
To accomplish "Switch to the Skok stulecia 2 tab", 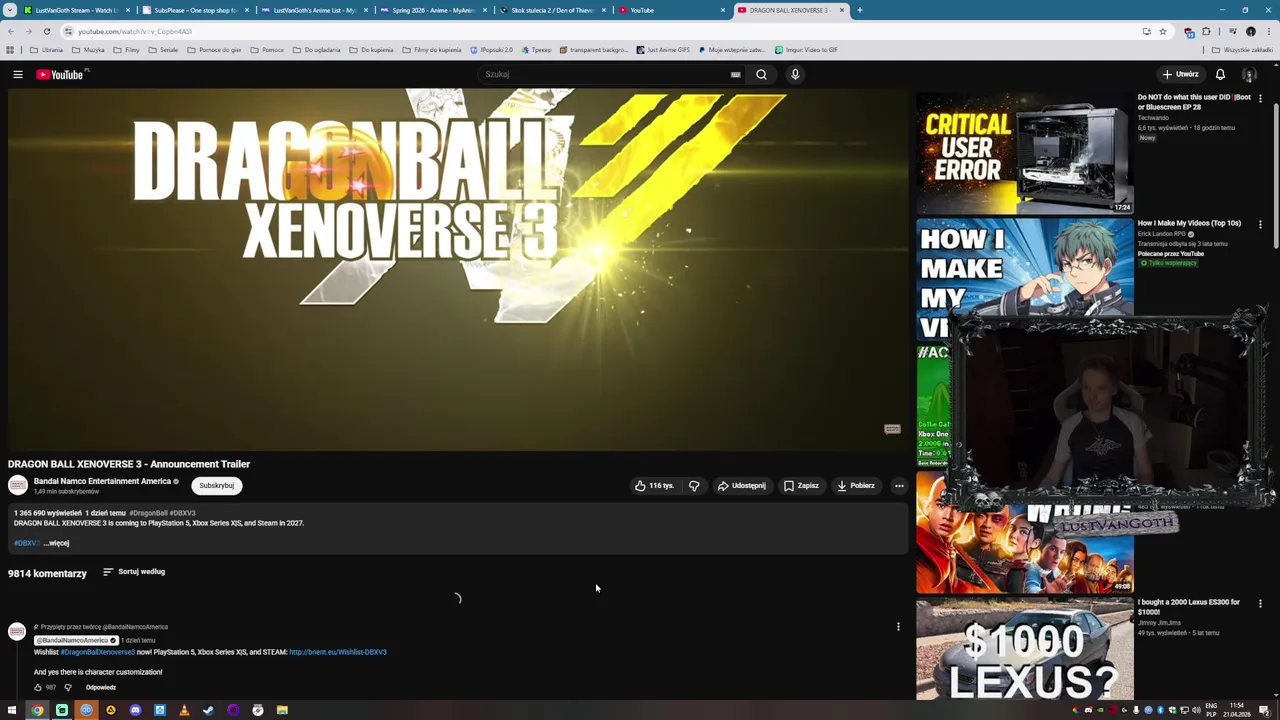I will click(552, 10).
